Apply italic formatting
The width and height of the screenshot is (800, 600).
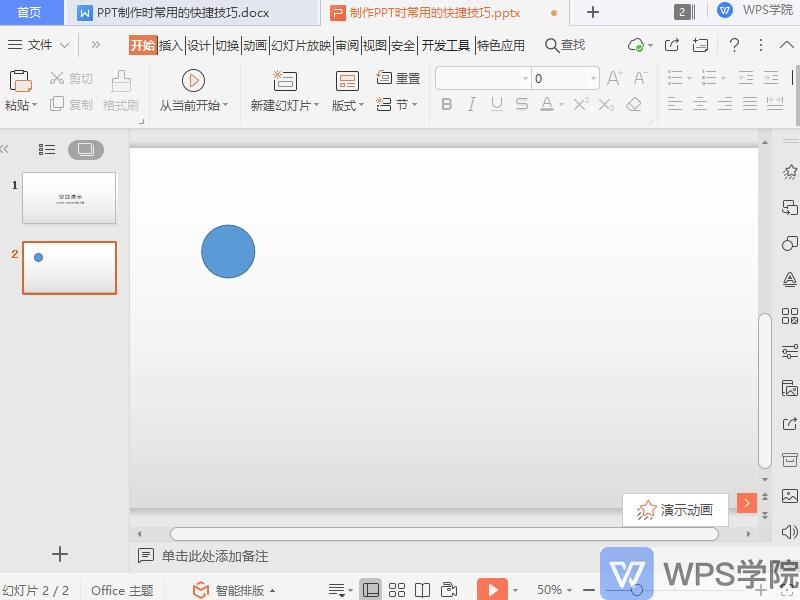470,103
